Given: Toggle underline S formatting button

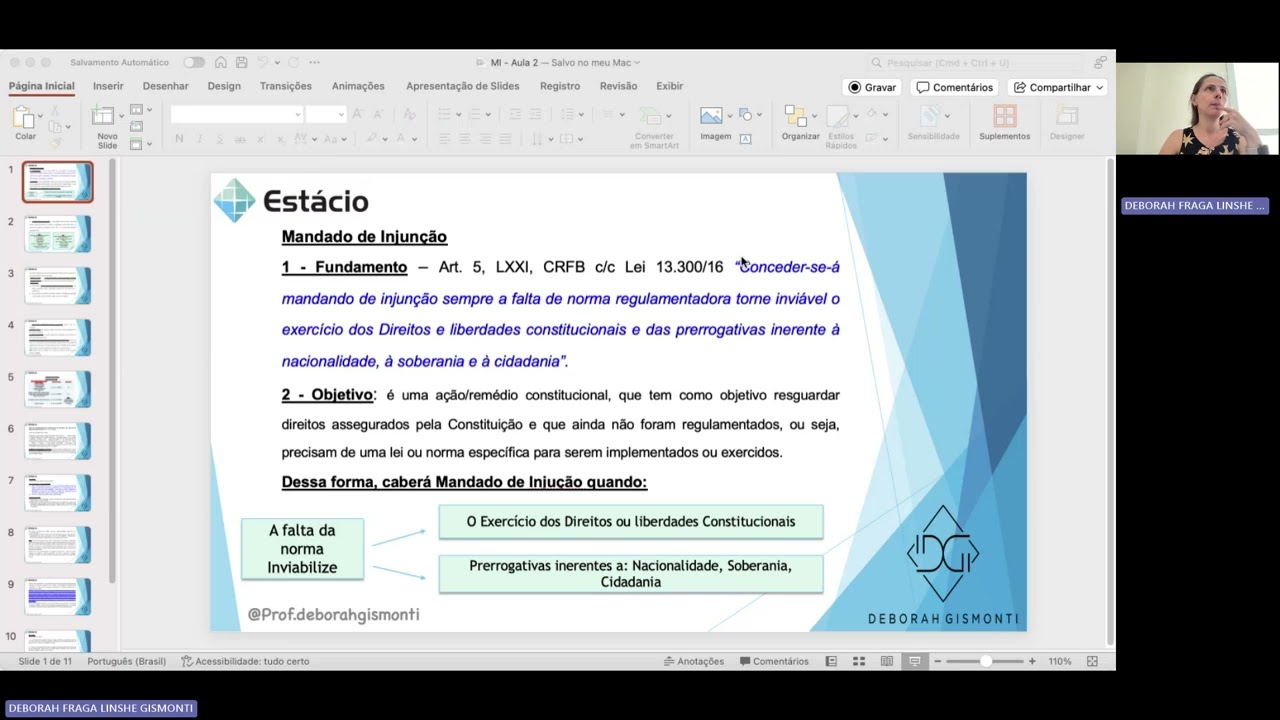Looking at the screenshot, I should click(x=220, y=139).
